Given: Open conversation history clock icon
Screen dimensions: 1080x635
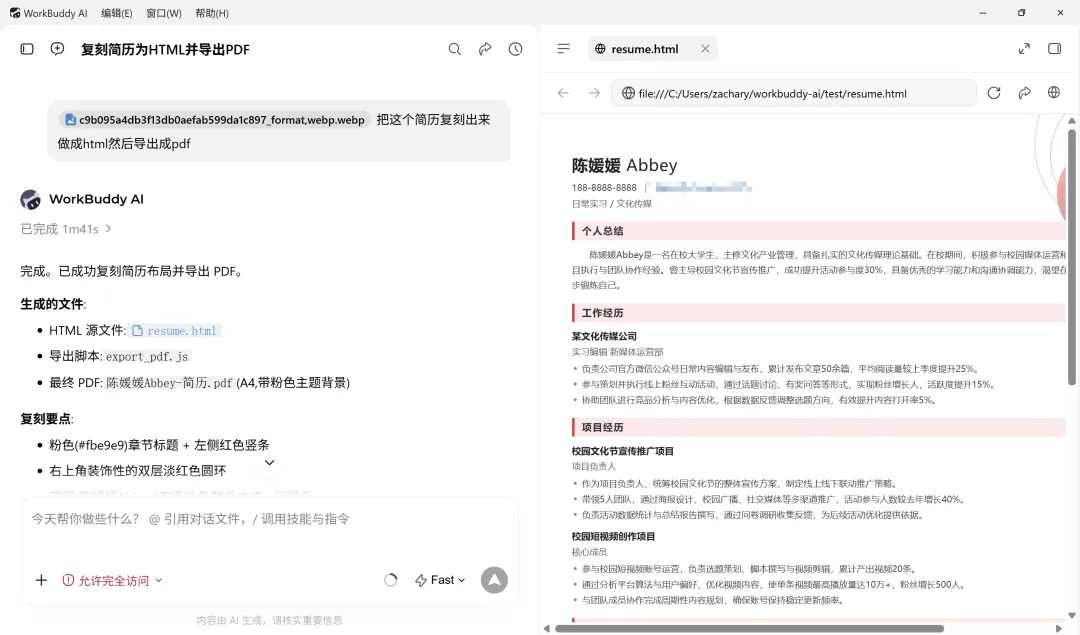Looking at the screenshot, I should tap(515, 49).
